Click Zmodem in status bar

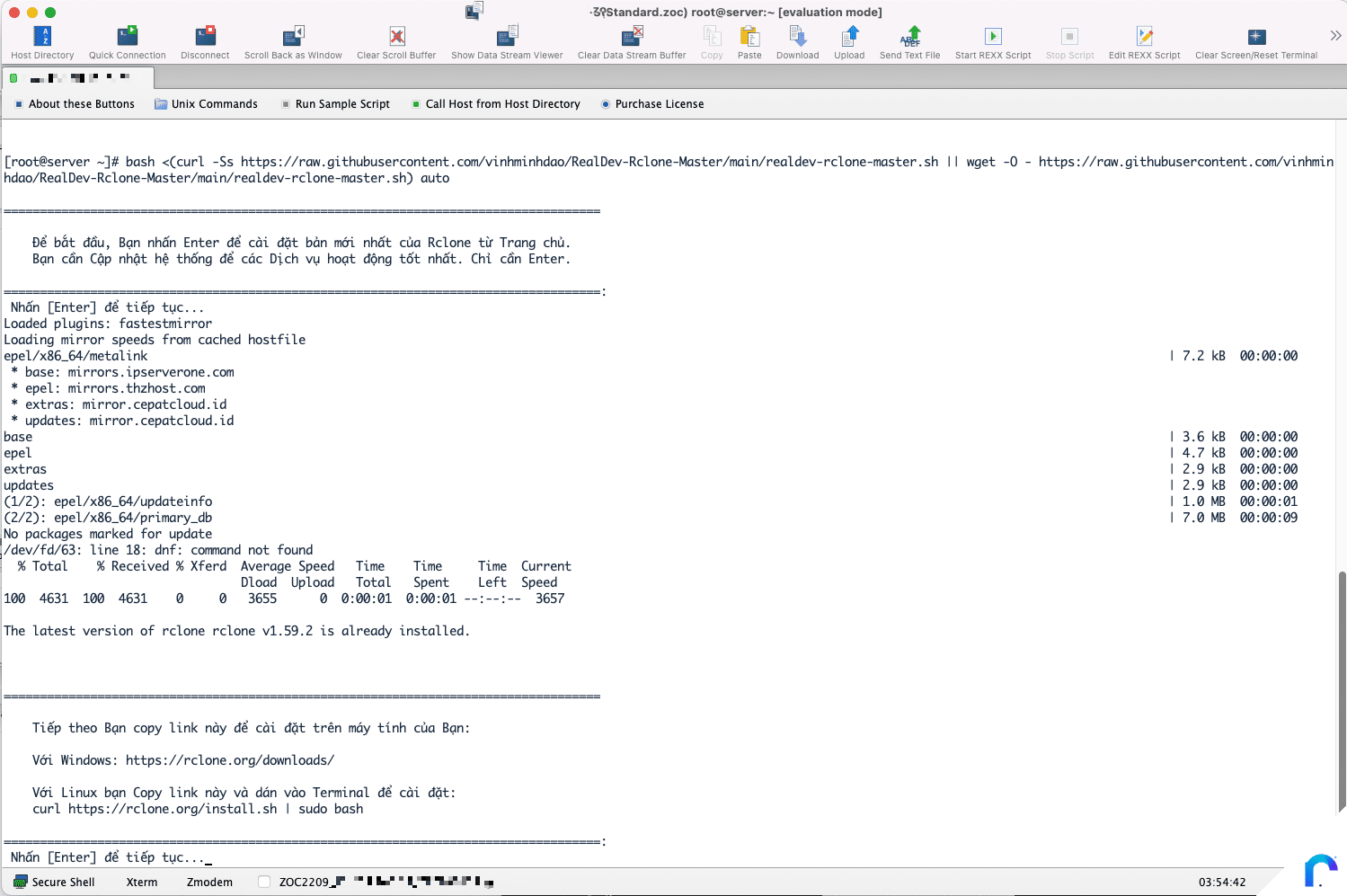click(x=209, y=883)
